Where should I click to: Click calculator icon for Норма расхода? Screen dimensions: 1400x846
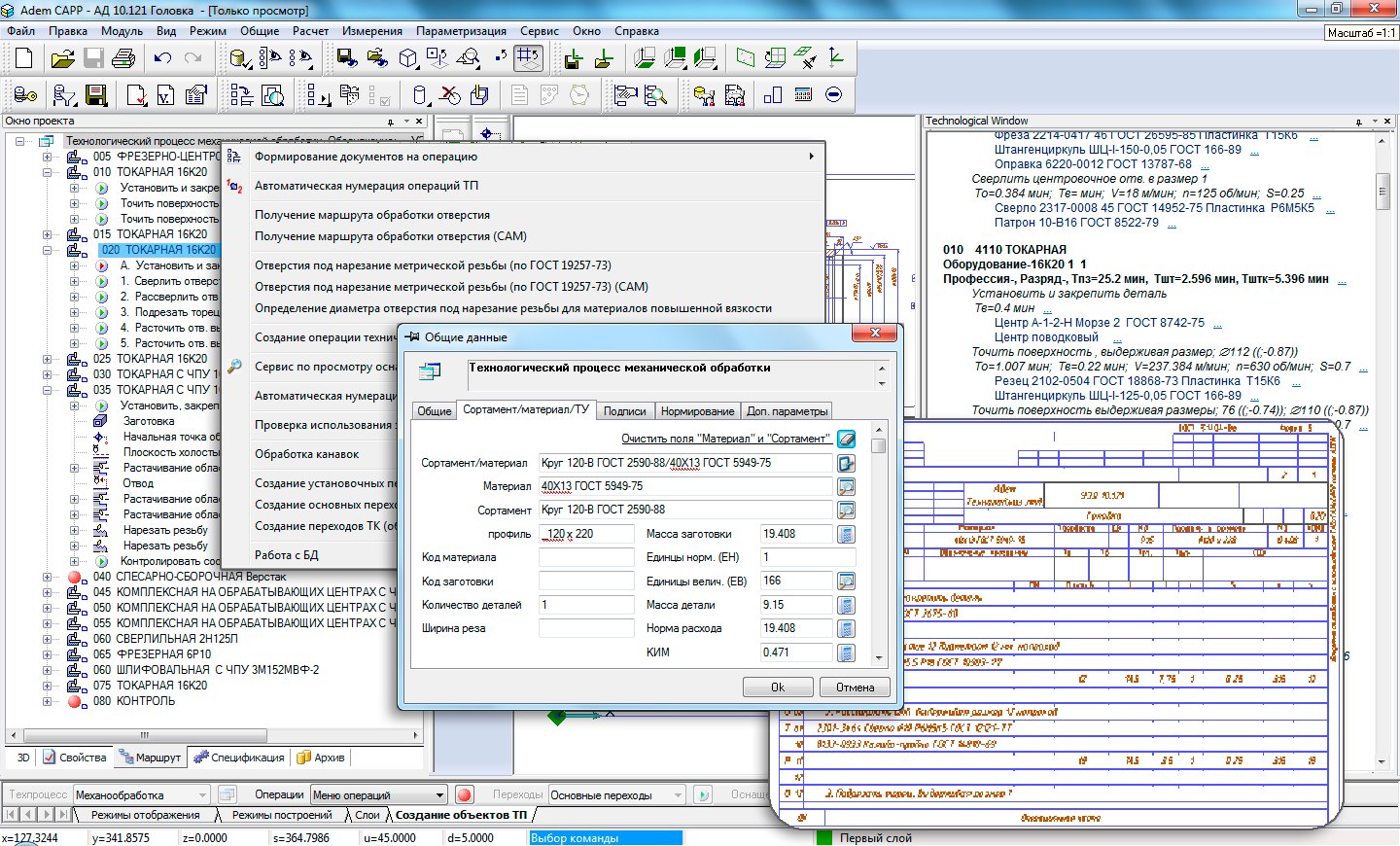pyautogui.click(x=846, y=628)
